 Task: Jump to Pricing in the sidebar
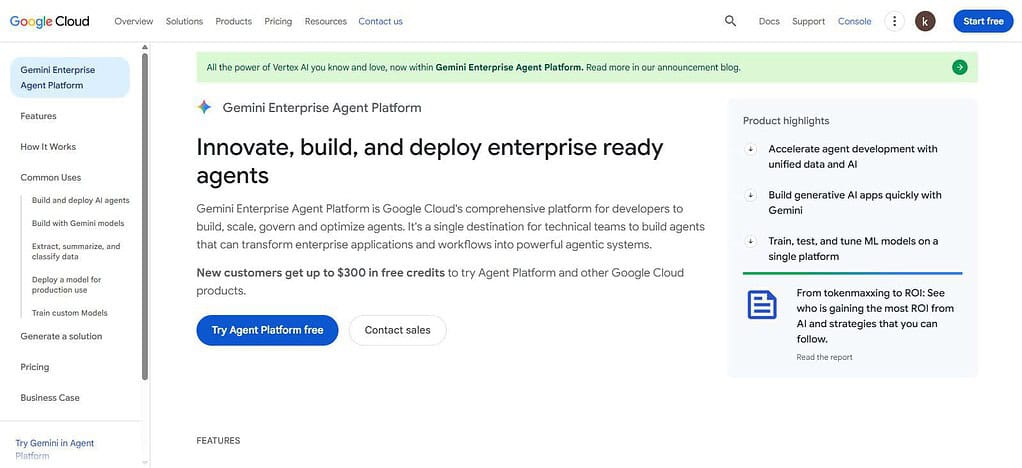click(x=35, y=367)
